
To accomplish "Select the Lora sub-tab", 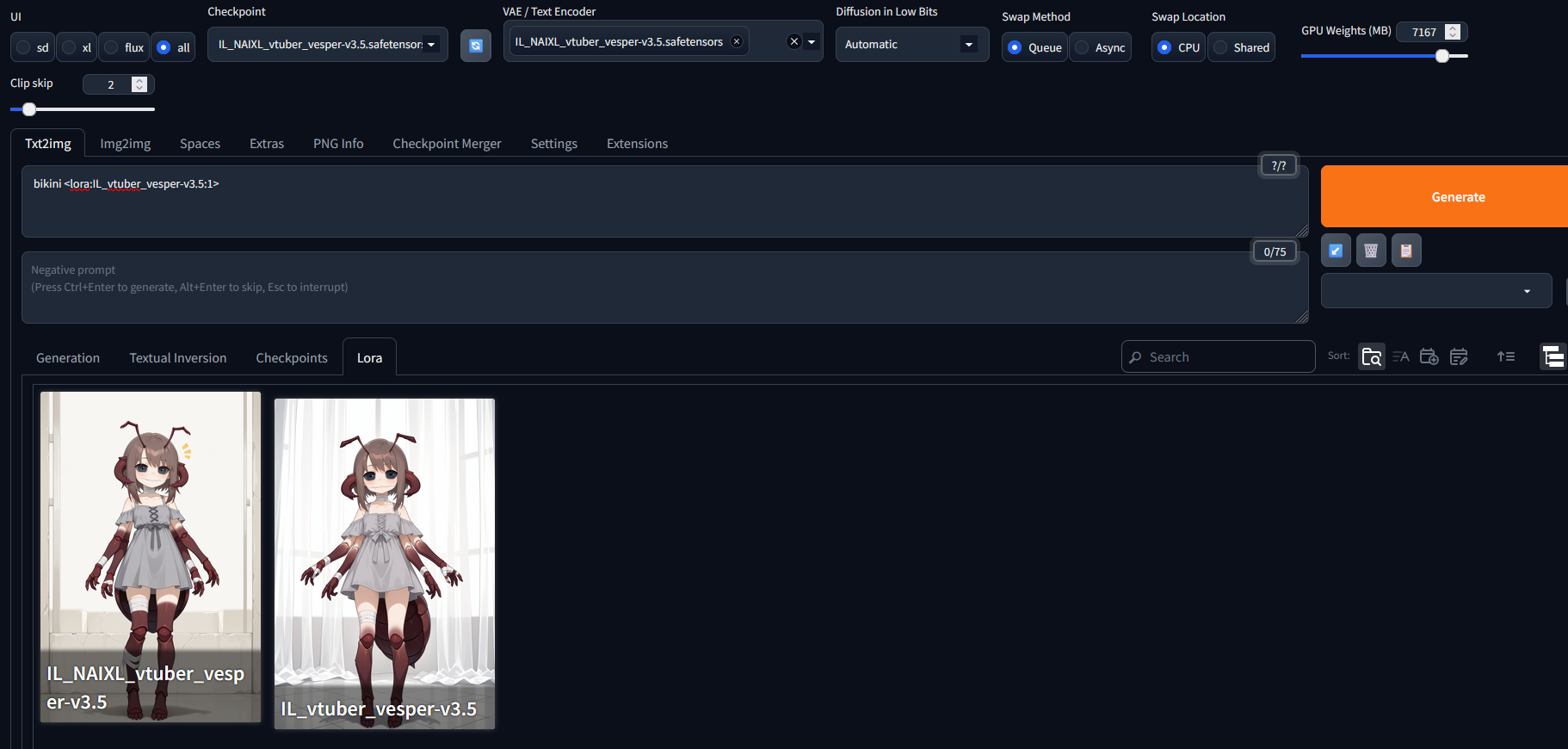I will (x=369, y=358).
